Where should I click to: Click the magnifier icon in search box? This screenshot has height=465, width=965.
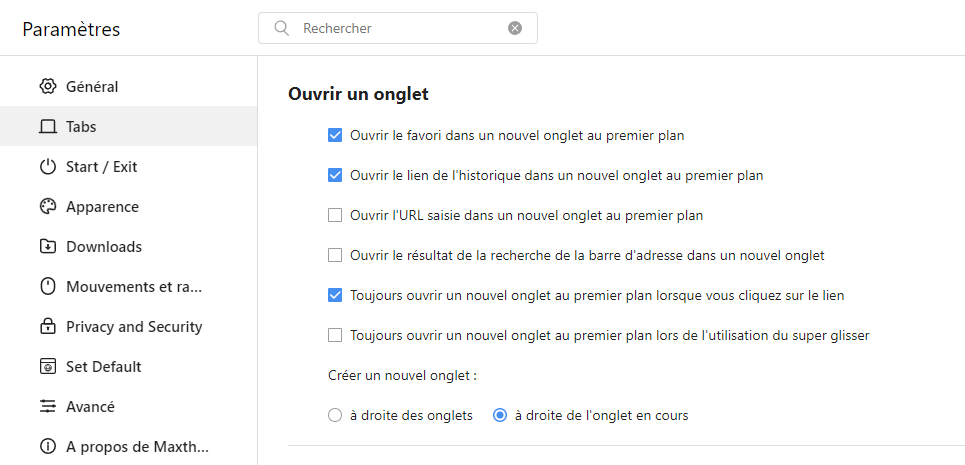[281, 28]
